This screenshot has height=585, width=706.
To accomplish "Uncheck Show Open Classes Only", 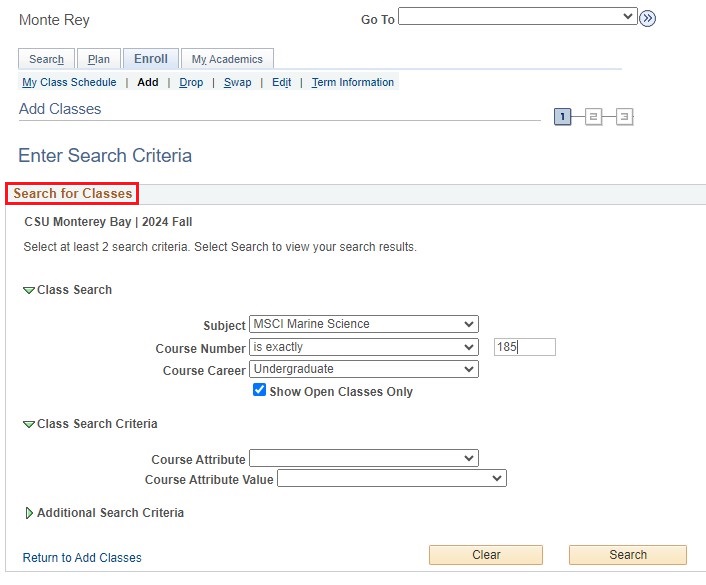I will (260, 391).
